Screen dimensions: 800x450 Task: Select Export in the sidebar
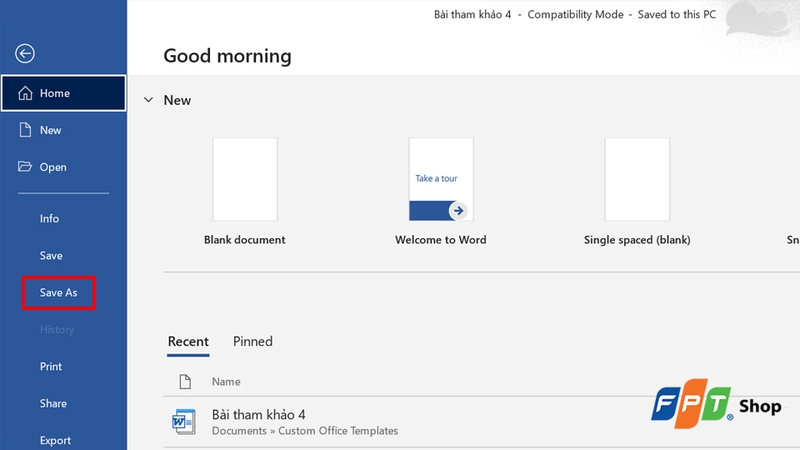click(x=55, y=440)
